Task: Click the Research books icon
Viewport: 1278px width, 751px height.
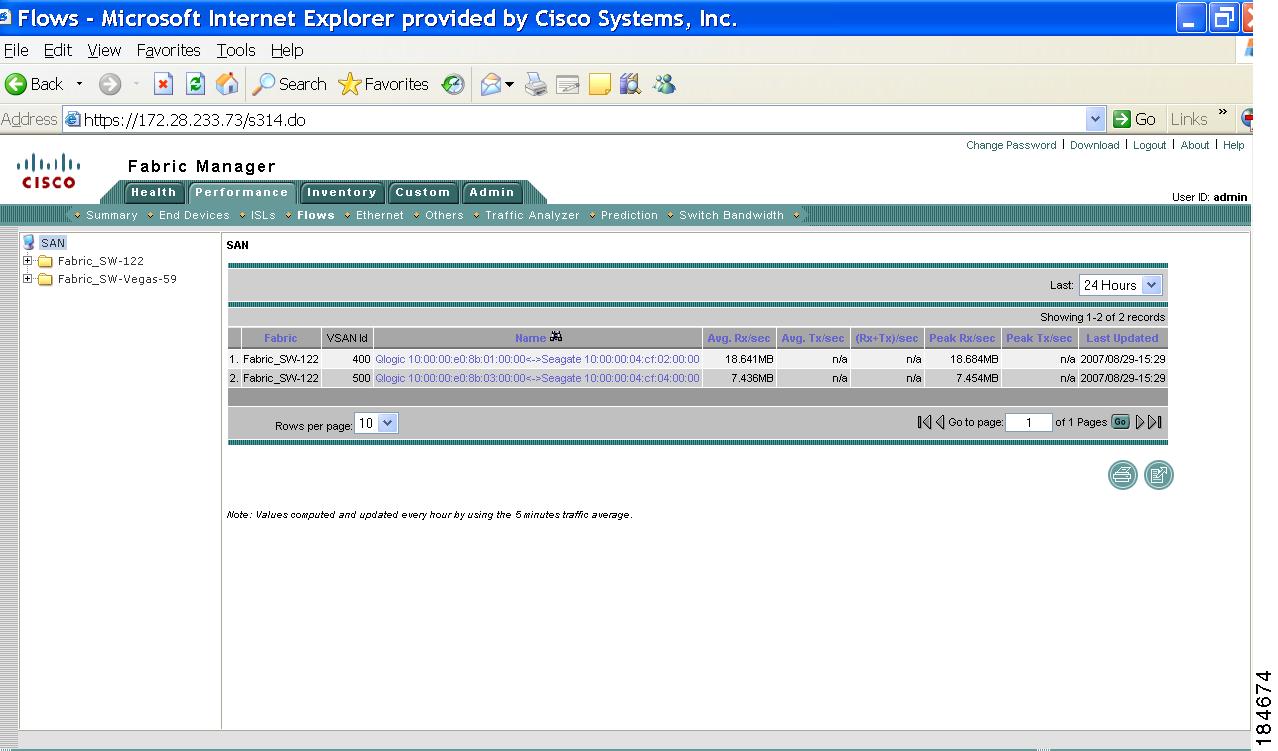Action: pos(630,85)
